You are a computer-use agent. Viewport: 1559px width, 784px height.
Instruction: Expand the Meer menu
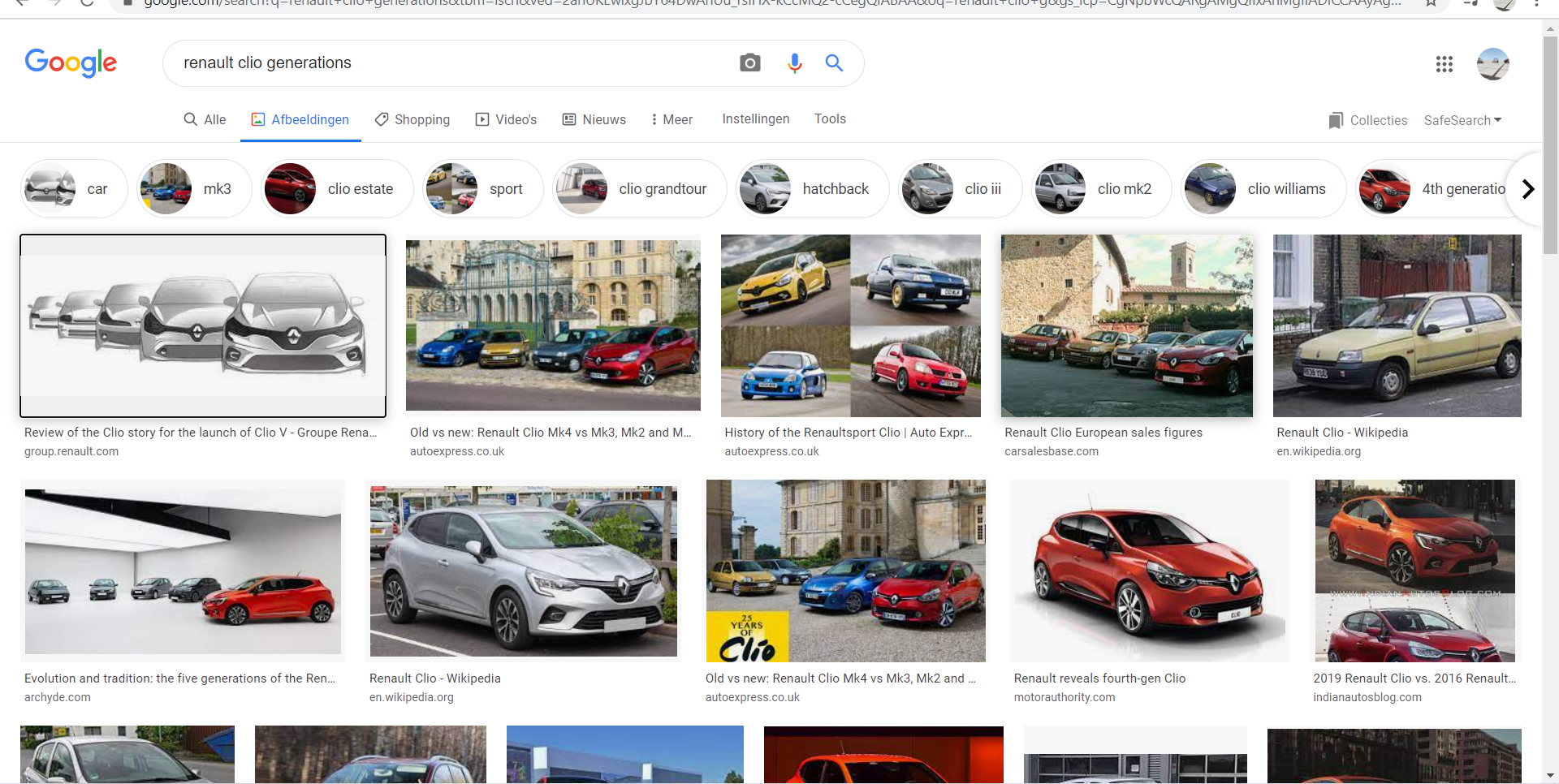click(x=671, y=119)
